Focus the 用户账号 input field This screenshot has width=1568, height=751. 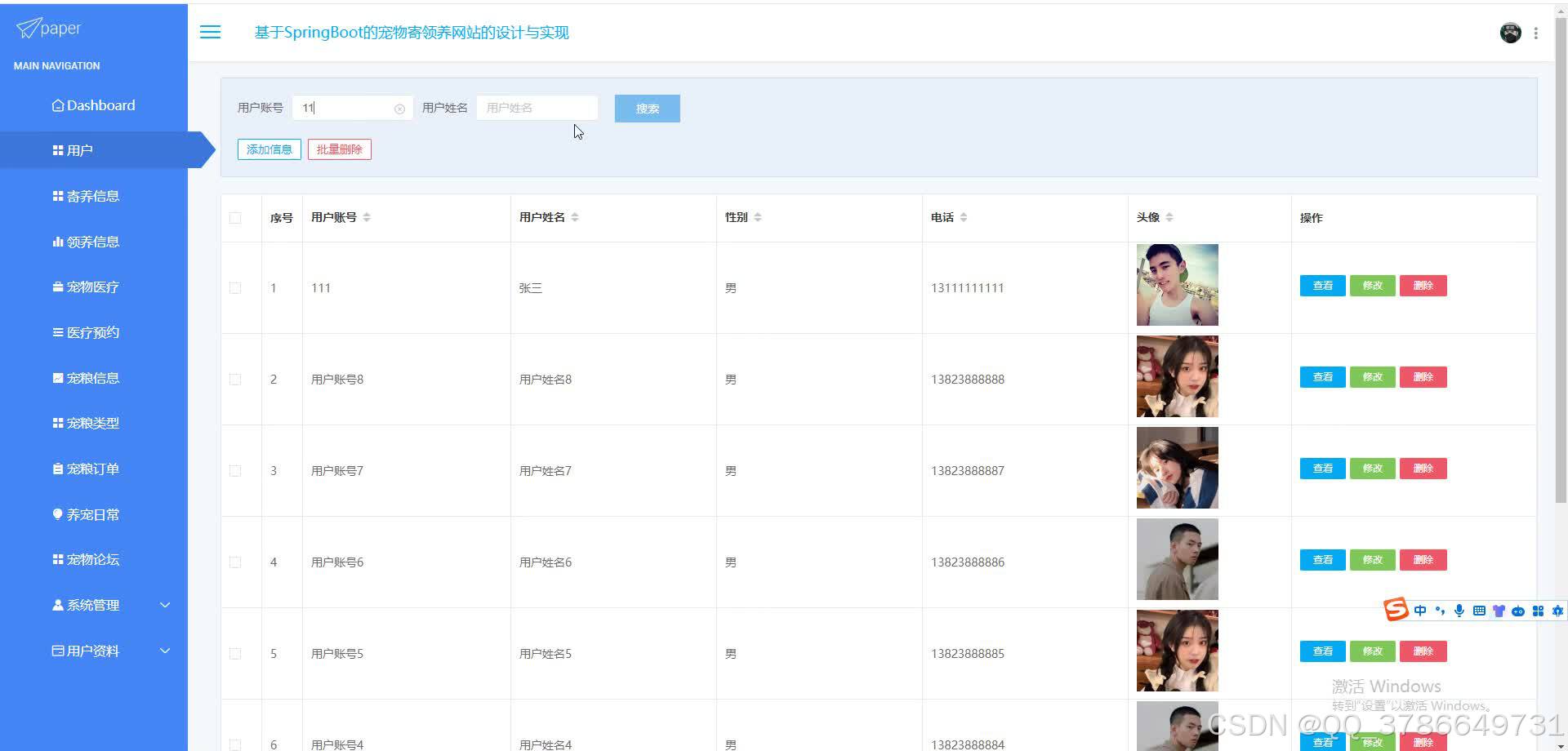tap(352, 108)
